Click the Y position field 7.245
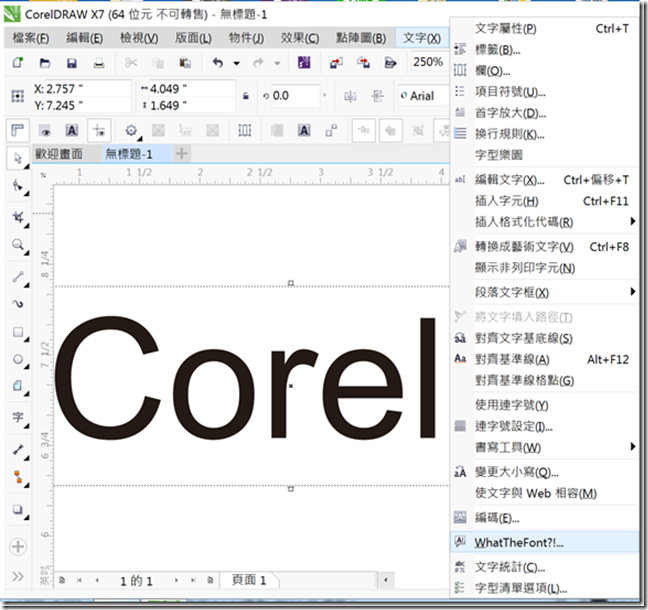The height and width of the screenshot is (610, 648). (x=88, y=105)
